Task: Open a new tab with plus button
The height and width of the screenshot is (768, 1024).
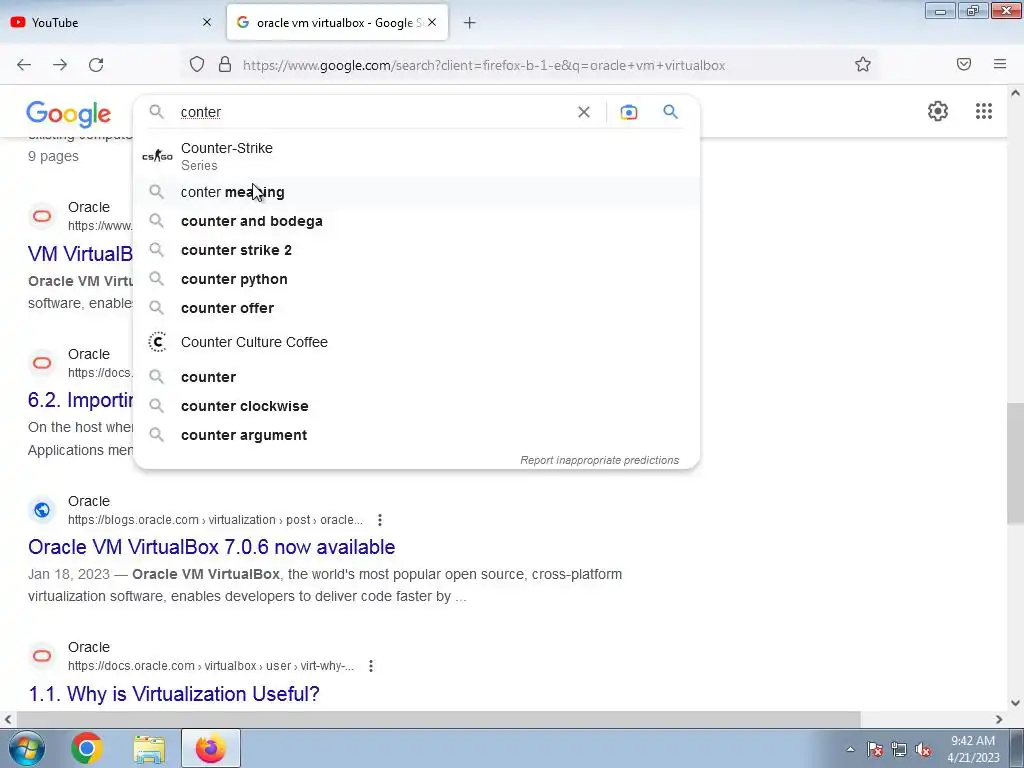Action: click(x=469, y=23)
